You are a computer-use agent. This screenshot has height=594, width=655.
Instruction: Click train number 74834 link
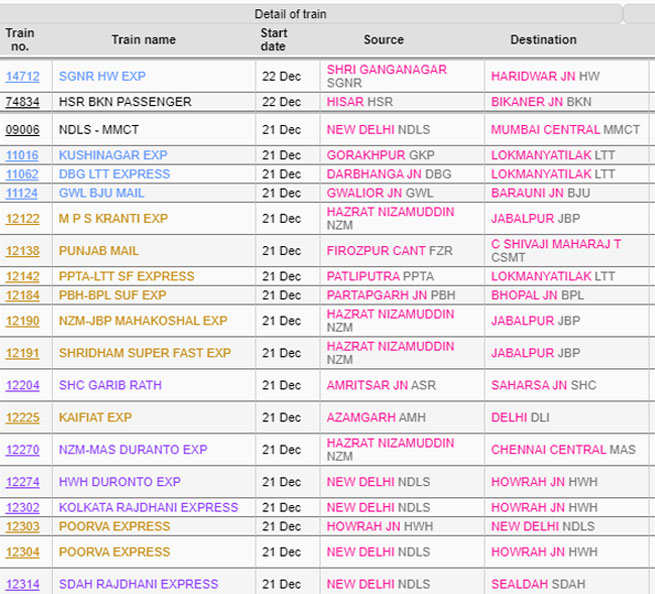22,102
